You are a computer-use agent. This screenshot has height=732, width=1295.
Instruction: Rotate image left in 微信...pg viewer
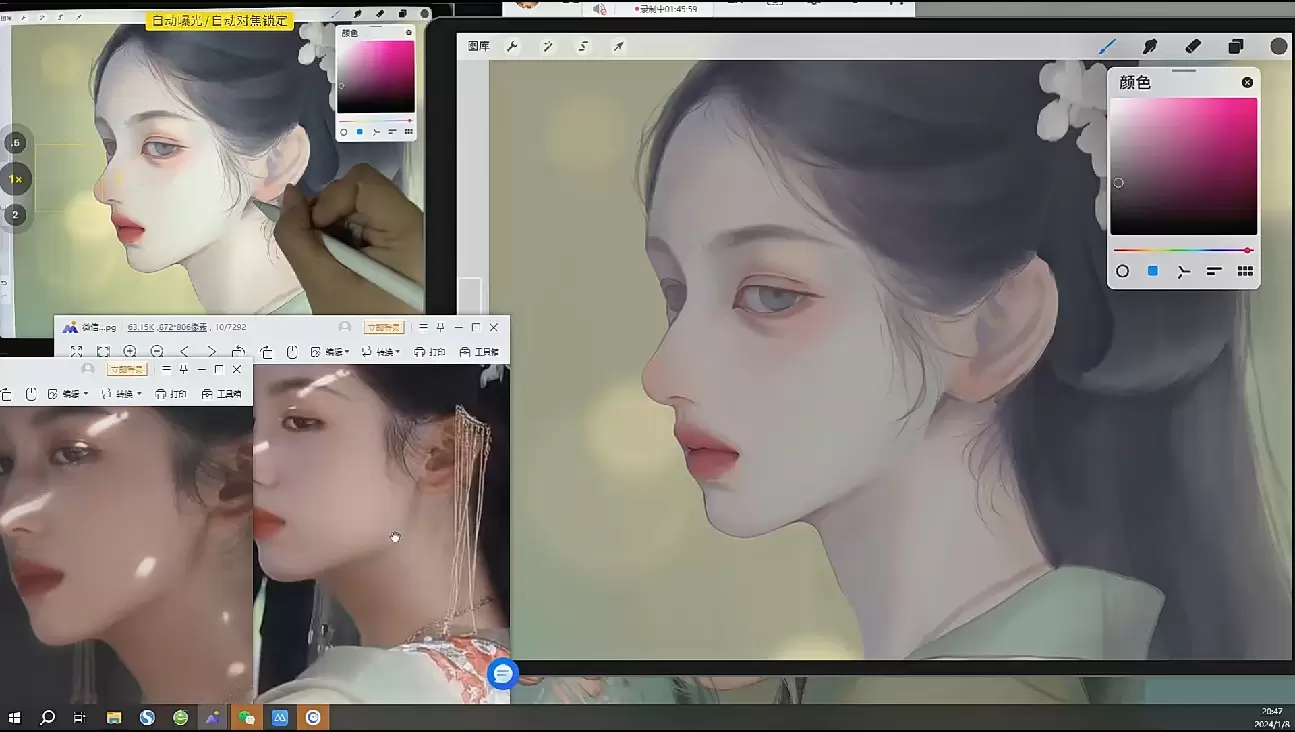click(x=238, y=352)
